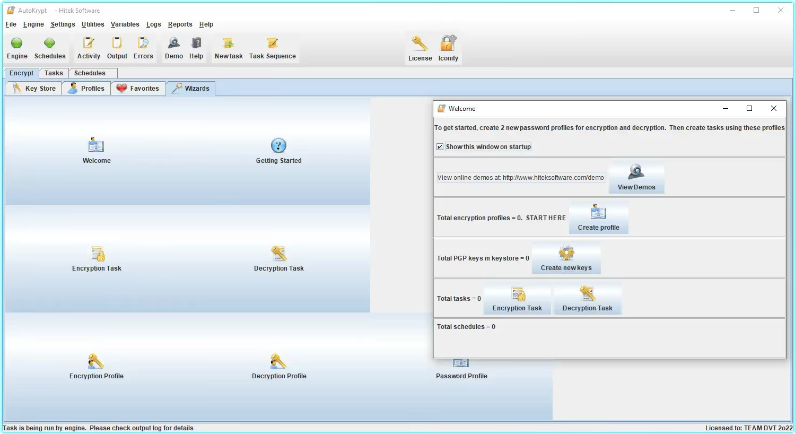Launch the Encryption Profile wizard

tap(96, 366)
